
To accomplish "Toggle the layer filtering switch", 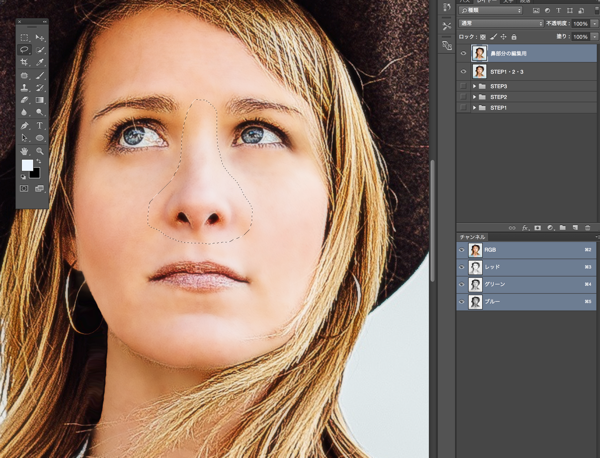I will click(x=595, y=11).
